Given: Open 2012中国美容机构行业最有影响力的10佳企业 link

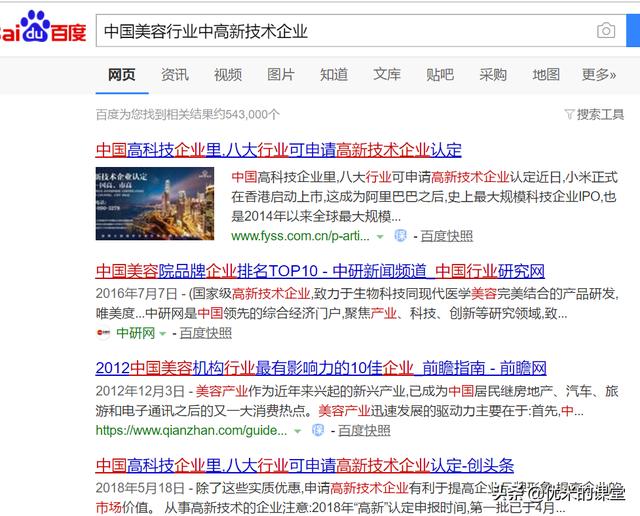Looking at the screenshot, I should click(321, 368).
